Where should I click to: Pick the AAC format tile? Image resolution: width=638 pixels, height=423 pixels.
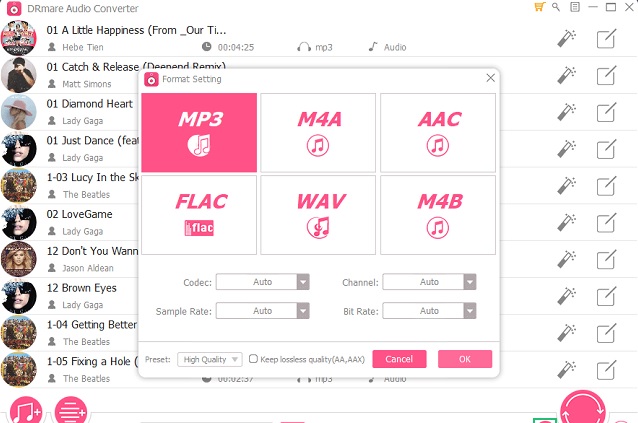[x=438, y=133]
